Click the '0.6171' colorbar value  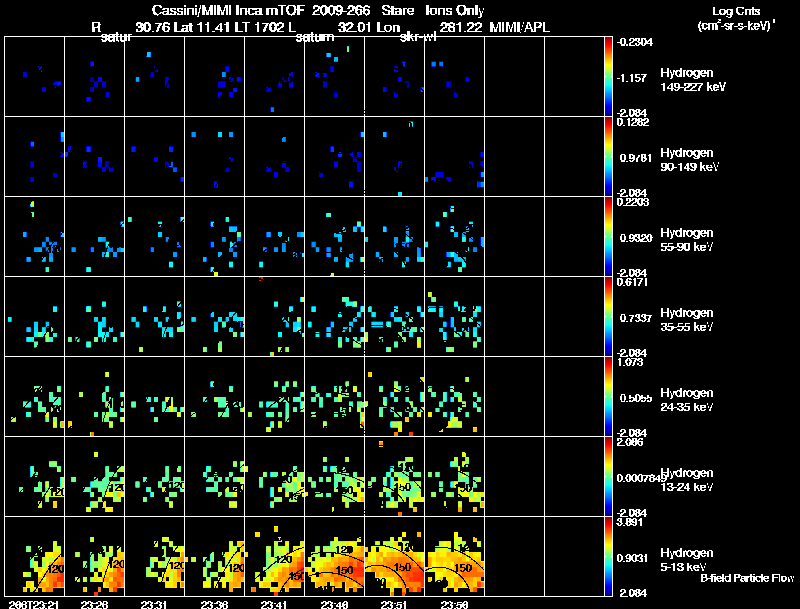[x=633, y=282]
